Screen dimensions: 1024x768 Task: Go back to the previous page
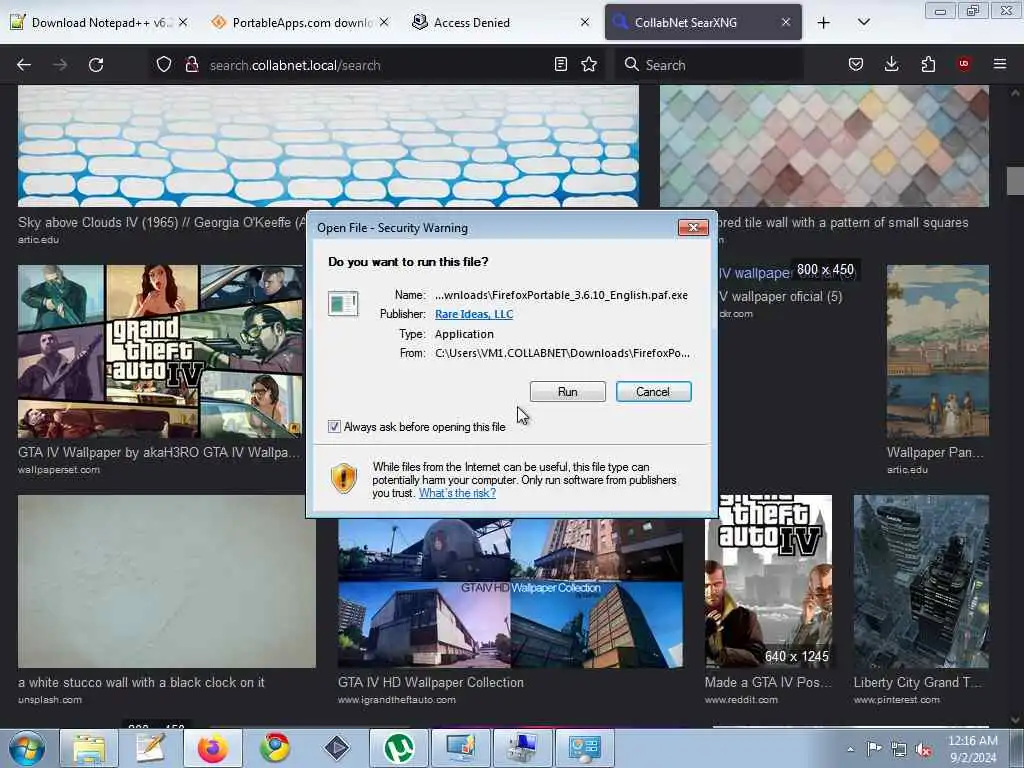point(24,65)
